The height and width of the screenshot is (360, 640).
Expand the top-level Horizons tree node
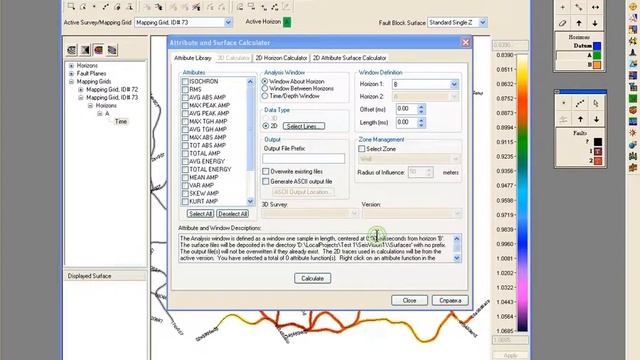(x=71, y=65)
